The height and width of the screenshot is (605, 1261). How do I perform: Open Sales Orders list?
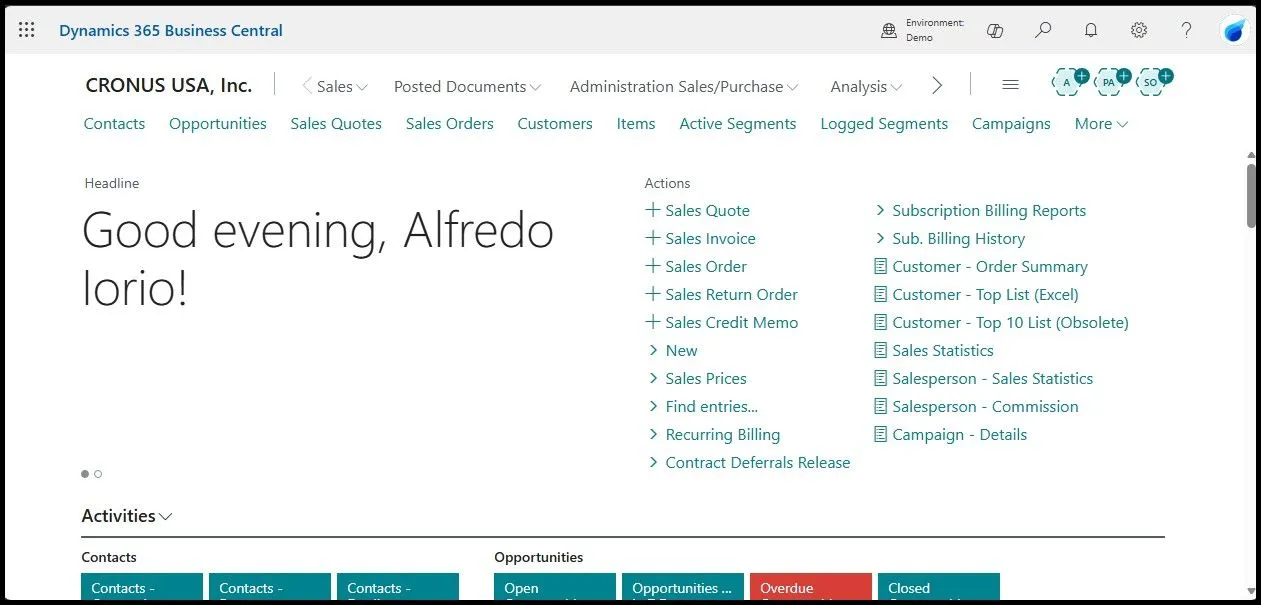pyautogui.click(x=450, y=124)
